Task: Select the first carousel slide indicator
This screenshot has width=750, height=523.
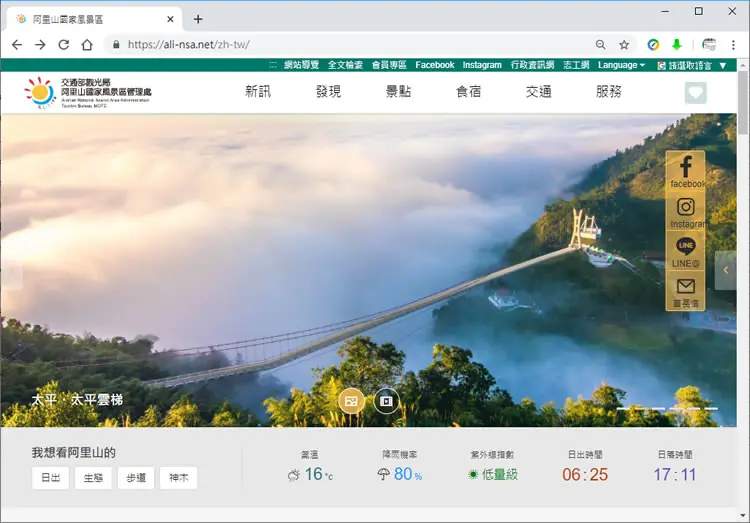Action: [x=623, y=409]
